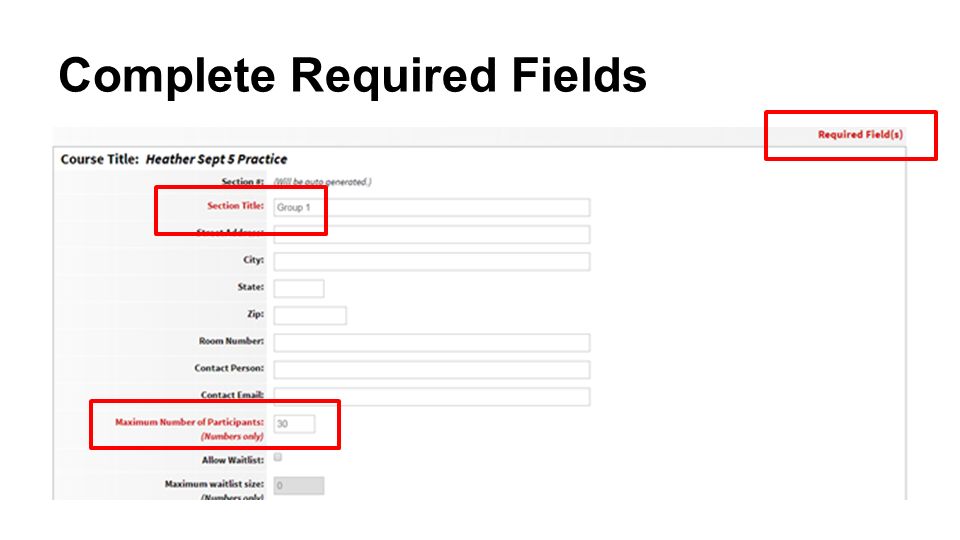The image size is (960, 540).
Task: Click the Maximum Number of Participants field
Action: 294,424
